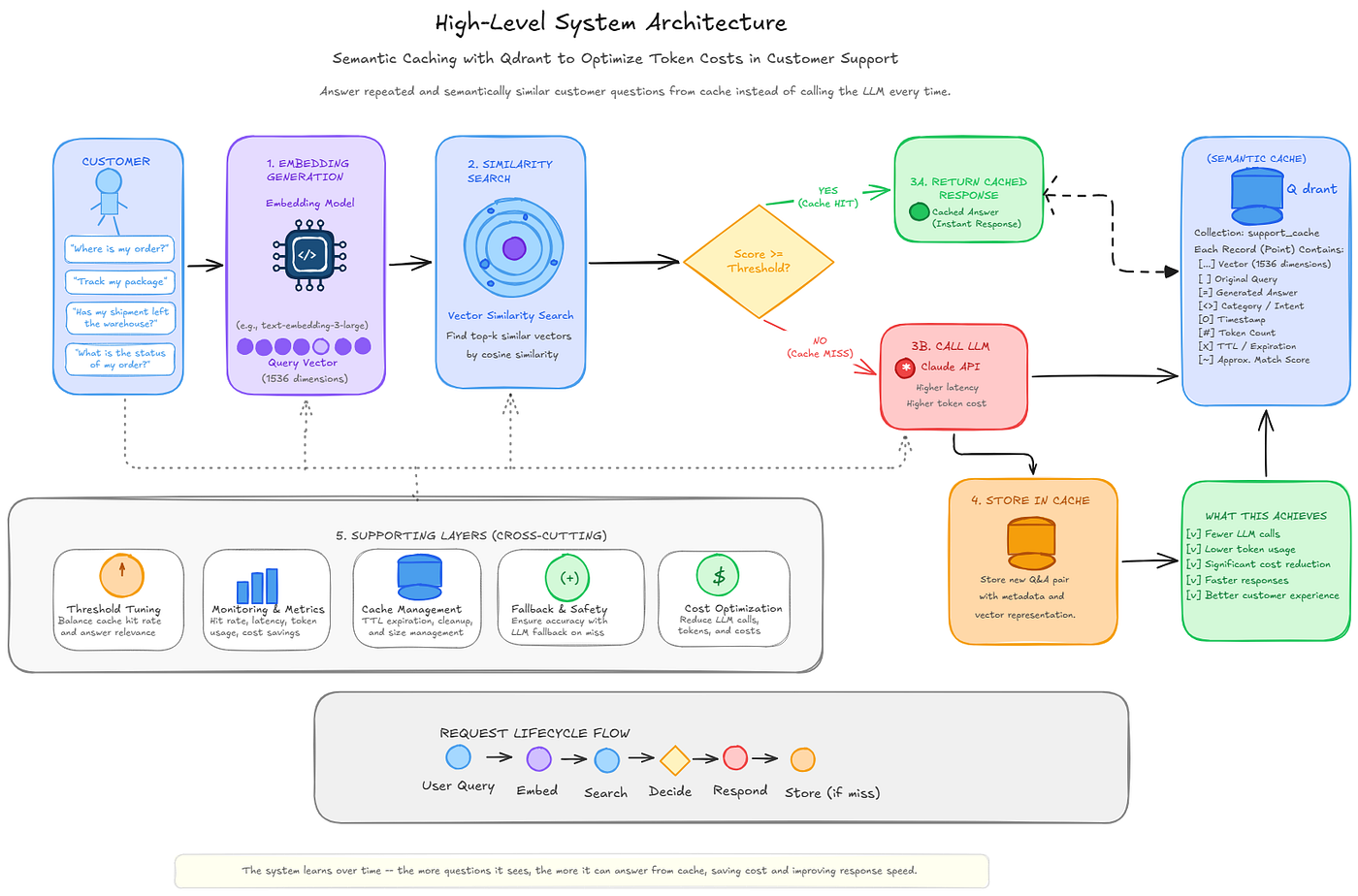Click the "REQUEST LIFECYCLE FLOW" heading
Viewport: 1358px width, 896px height.
[534, 733]
